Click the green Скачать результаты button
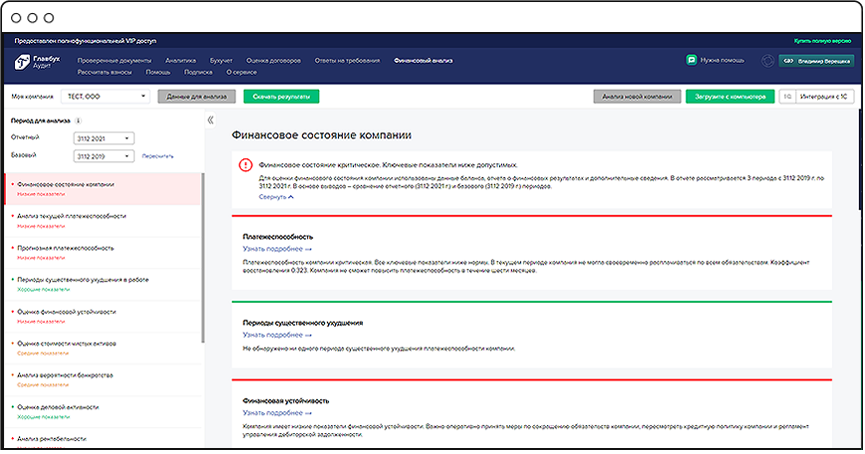The image size is (865, 454). coord(274,97)
